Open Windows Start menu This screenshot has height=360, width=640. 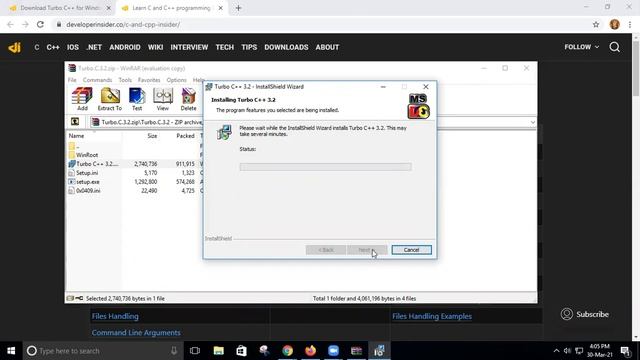coord(11,351)
